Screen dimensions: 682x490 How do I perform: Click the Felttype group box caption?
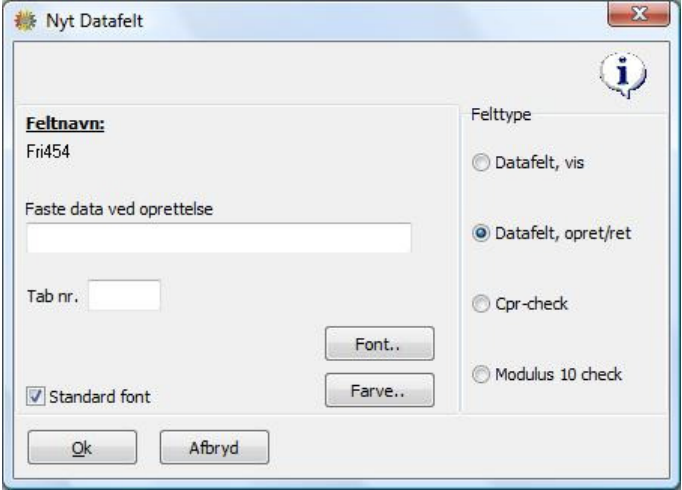pos(501,114)
